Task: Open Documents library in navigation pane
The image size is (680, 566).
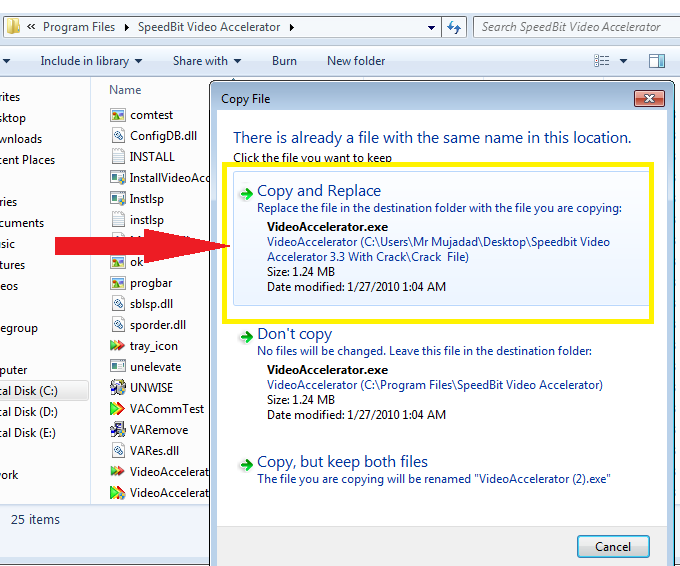Action: click(22, 223)
